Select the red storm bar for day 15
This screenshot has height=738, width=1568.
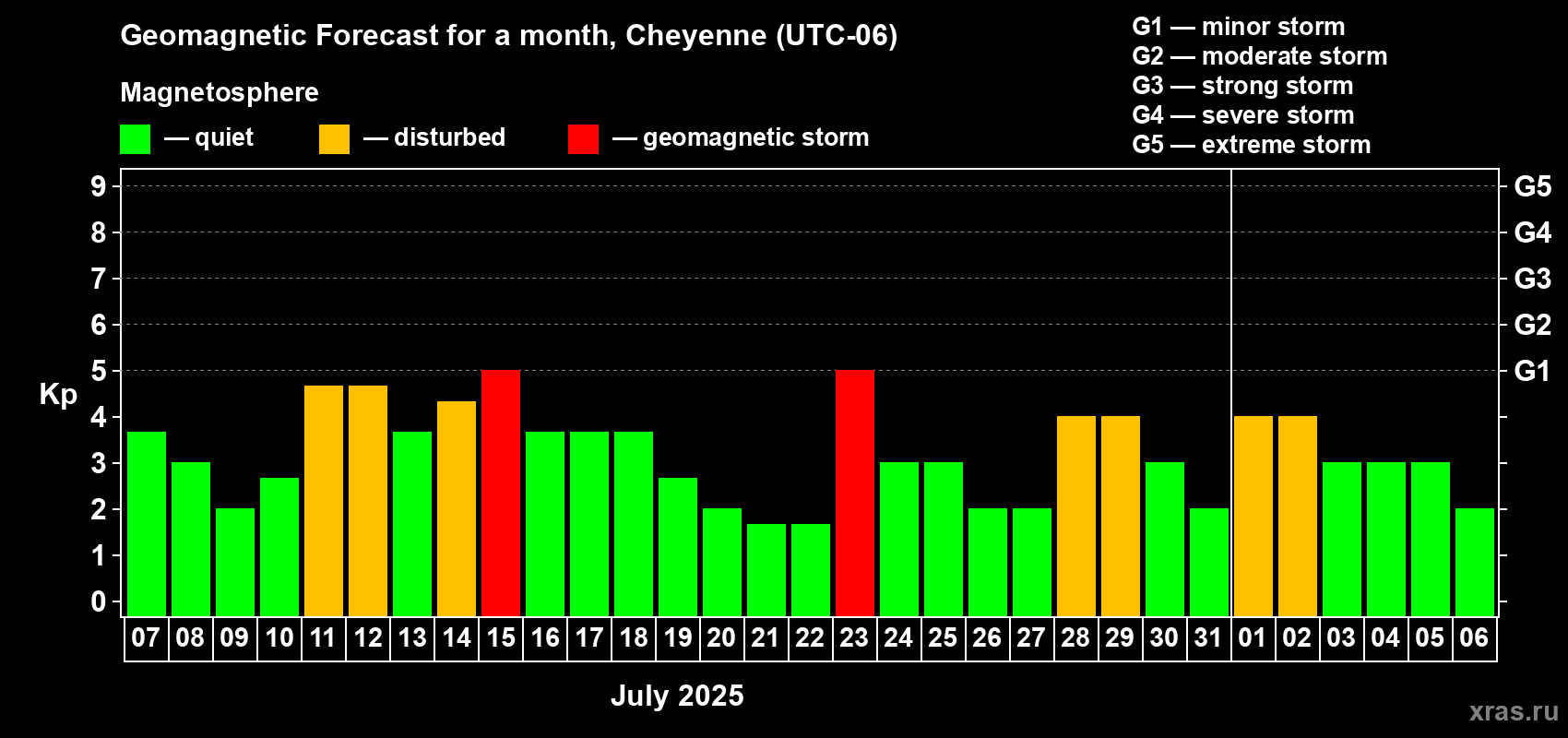point(501,493)
